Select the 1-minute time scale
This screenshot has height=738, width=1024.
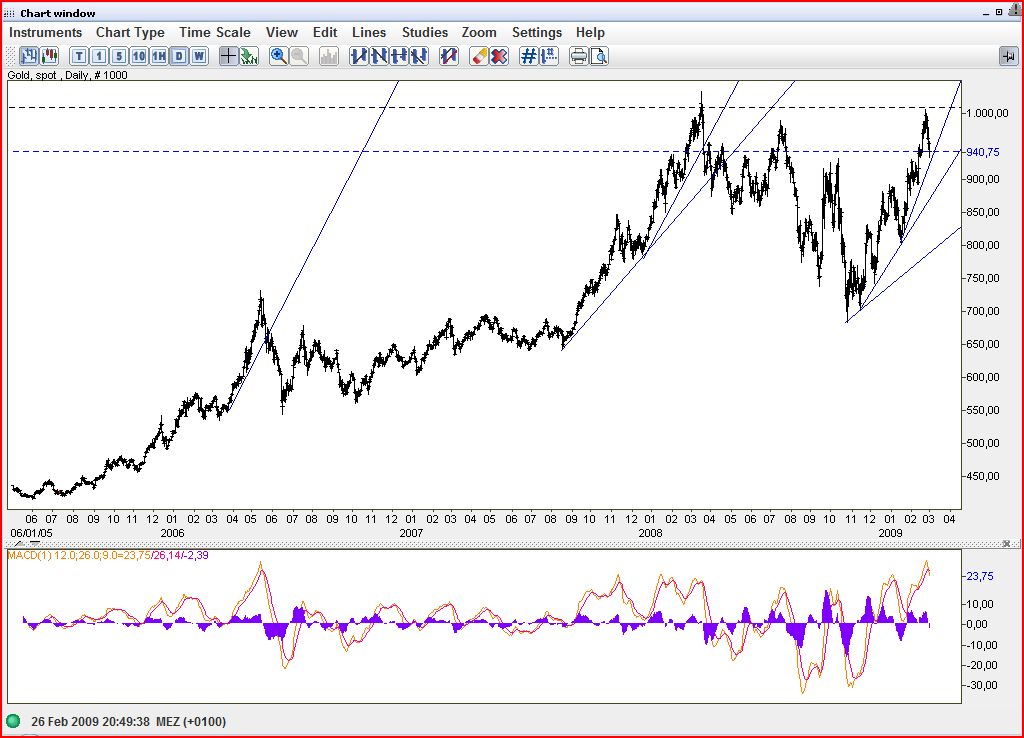(99, 56)
